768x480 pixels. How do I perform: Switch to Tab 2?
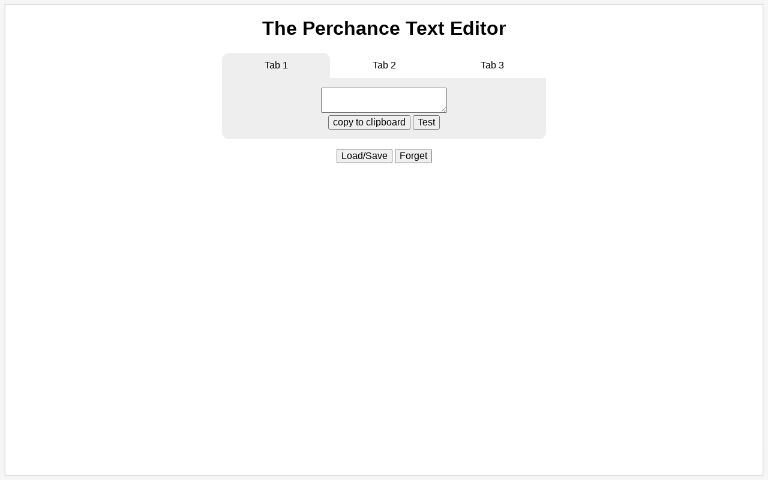[x=384, y=65]
